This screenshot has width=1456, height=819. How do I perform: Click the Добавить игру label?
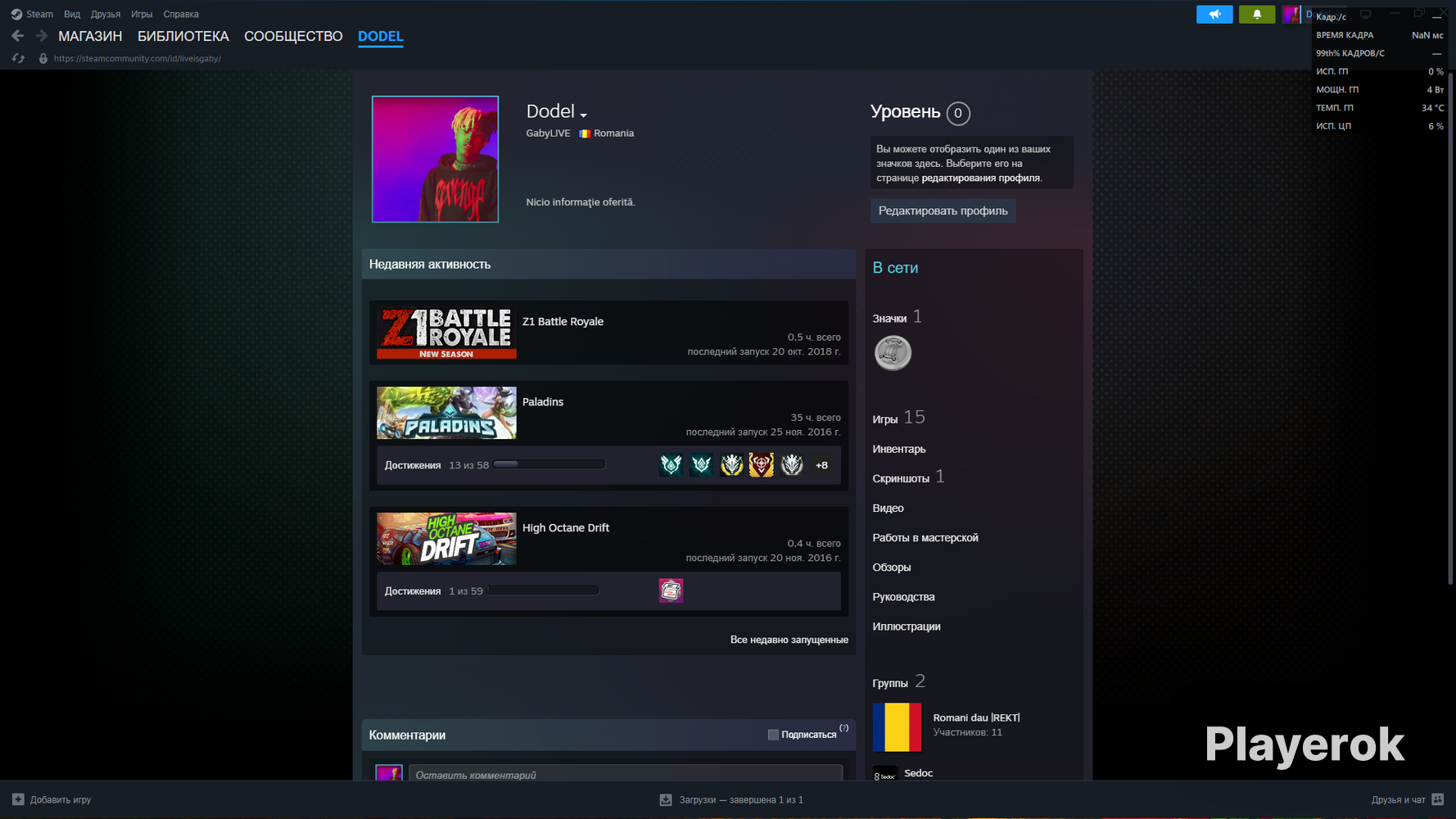coord(61,800)
